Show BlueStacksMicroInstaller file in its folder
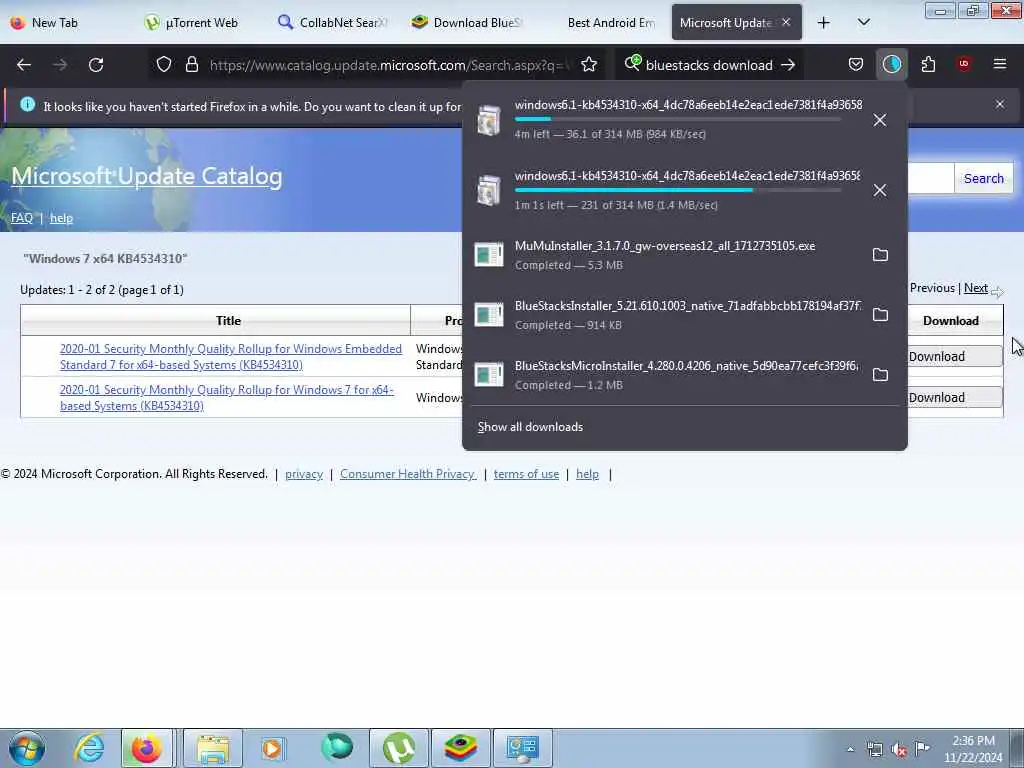 coord(880,375)
